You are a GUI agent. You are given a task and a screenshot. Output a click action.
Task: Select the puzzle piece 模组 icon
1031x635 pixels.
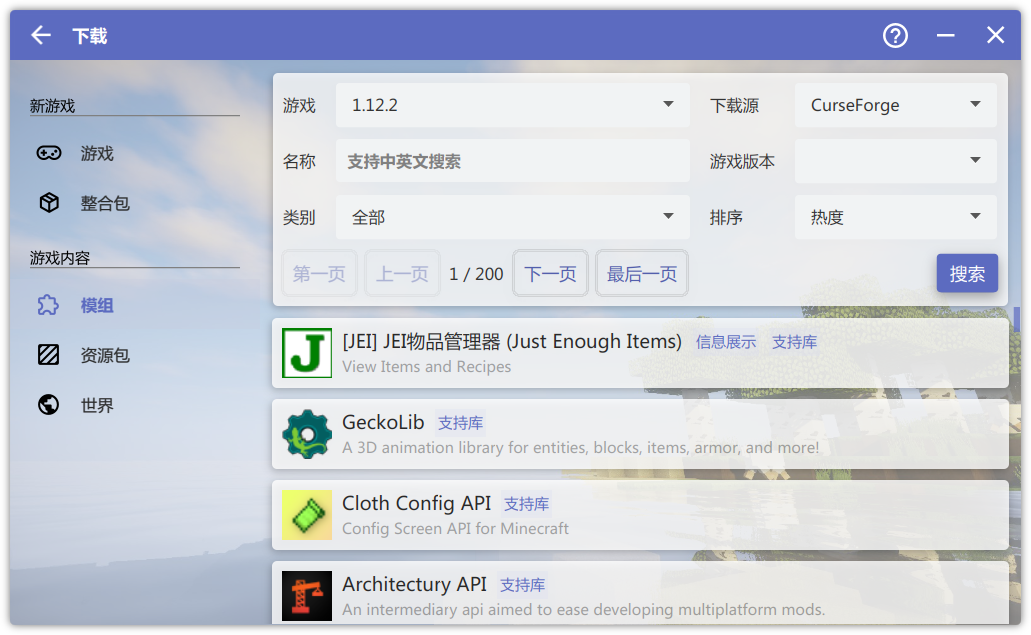[x=49, y=306]
